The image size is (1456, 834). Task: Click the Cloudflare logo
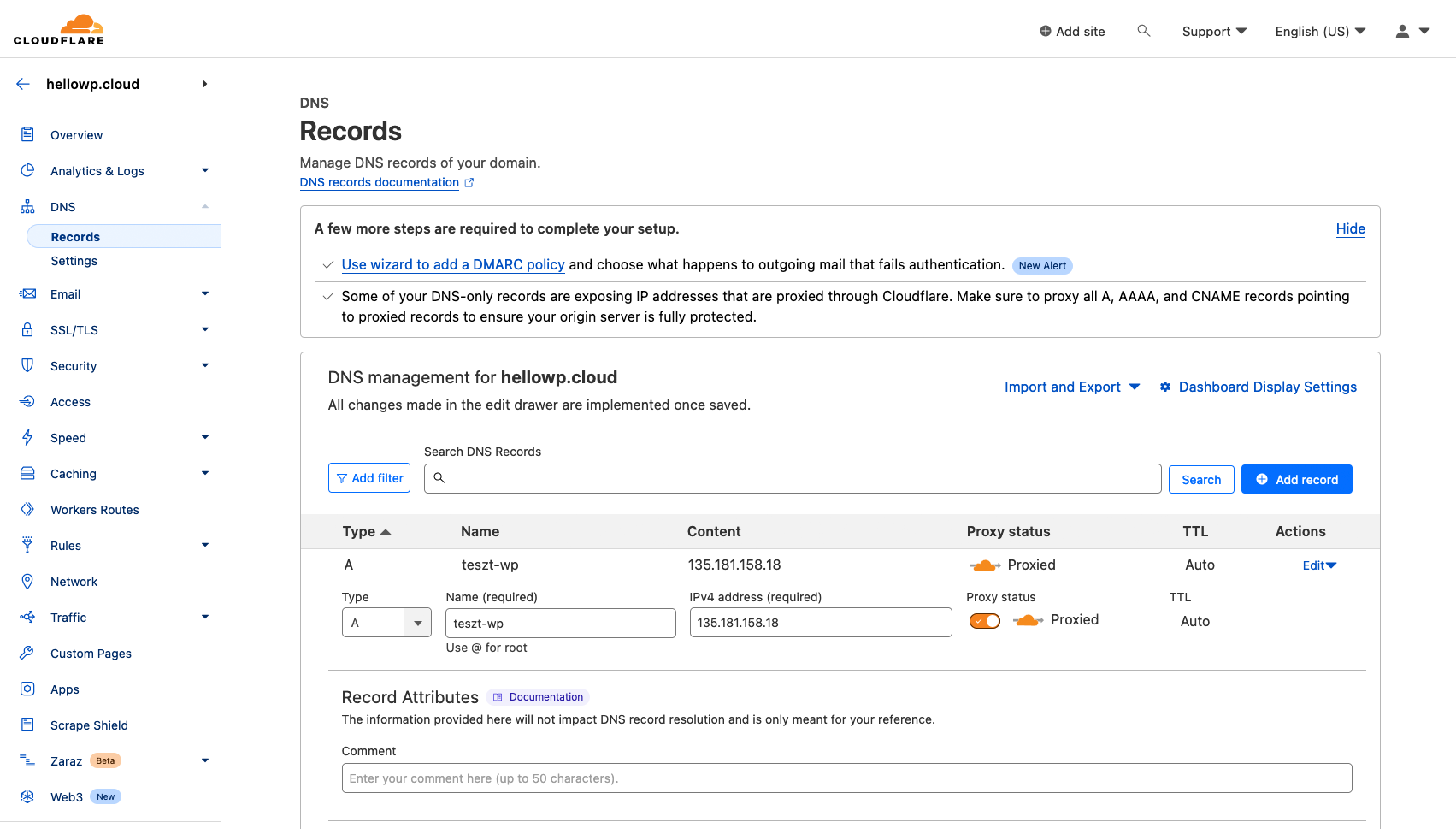[x=59, y=29]
